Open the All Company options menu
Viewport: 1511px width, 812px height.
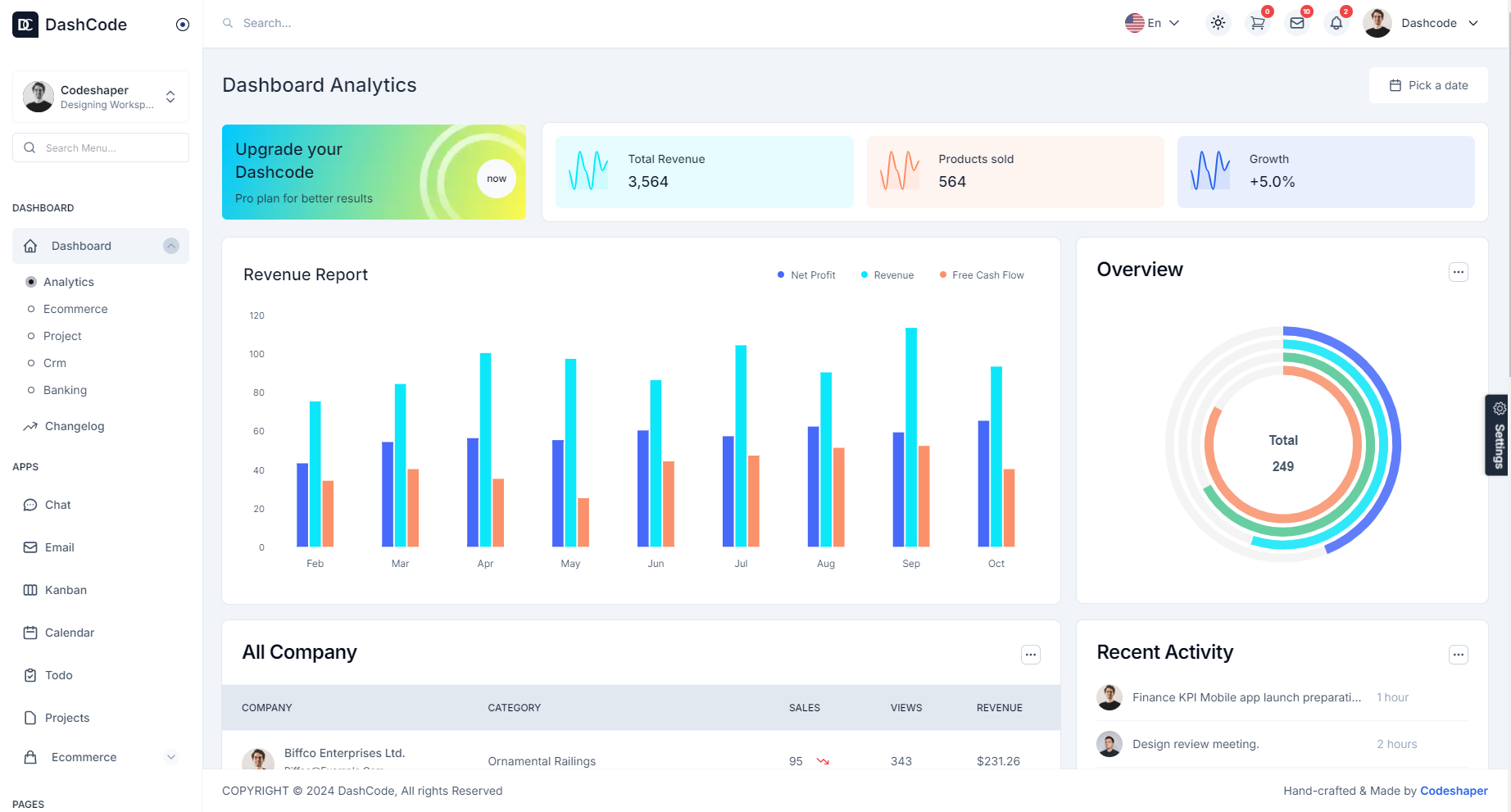1031,655
